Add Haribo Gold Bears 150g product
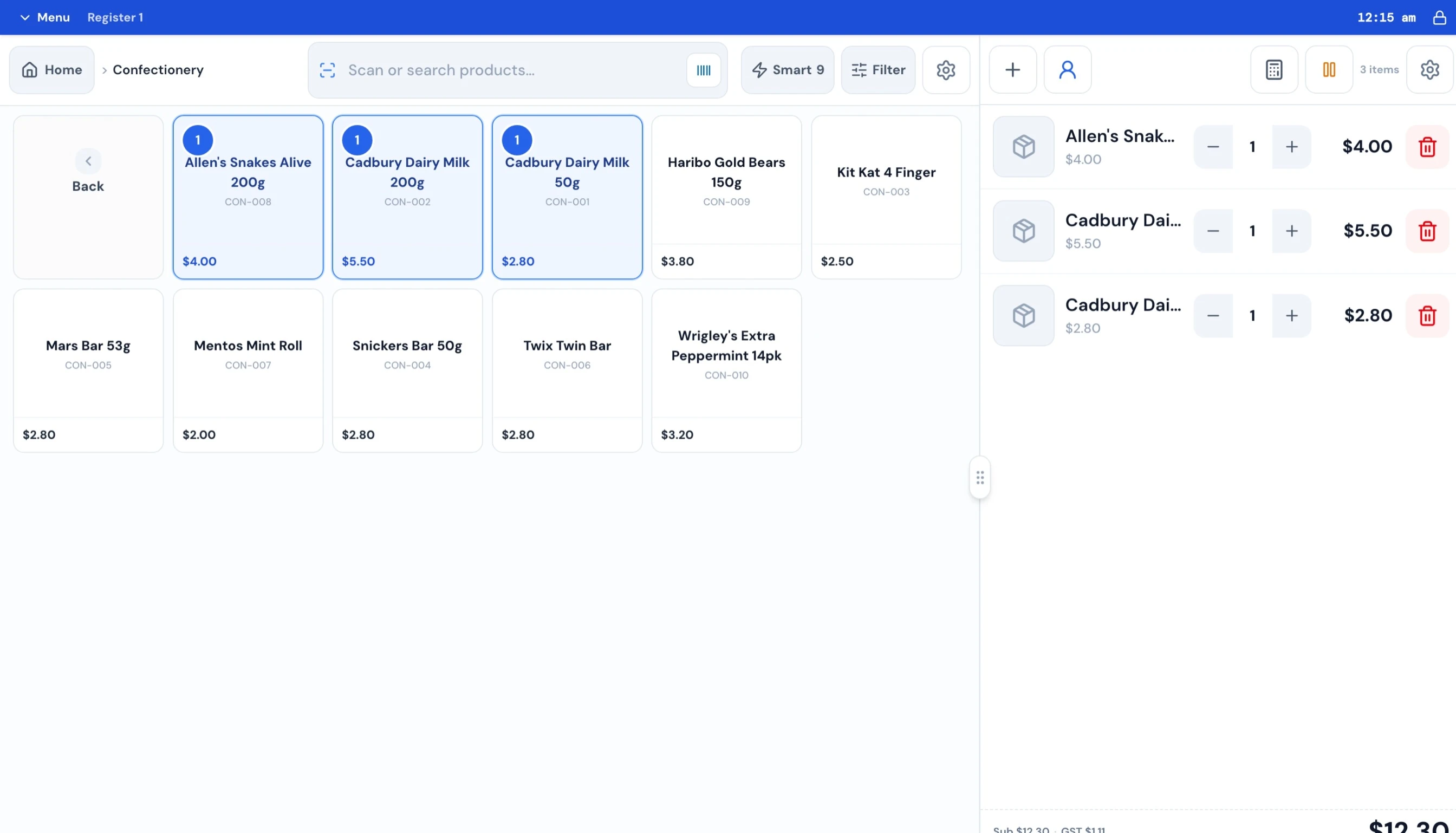1456x833 pixels. (x=726, y=197)
